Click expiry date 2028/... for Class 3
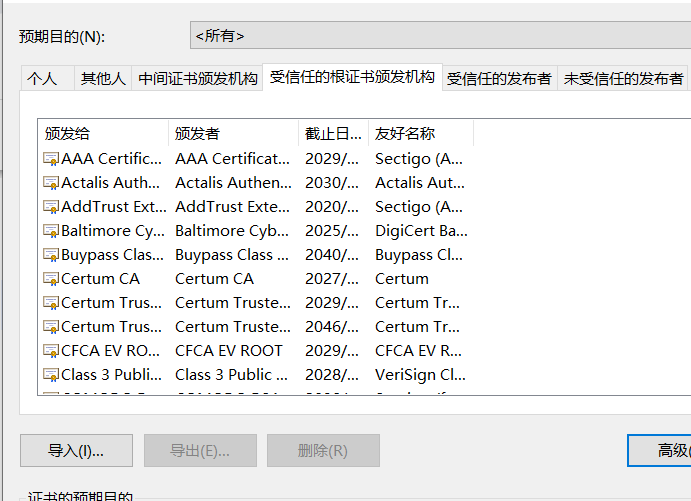The width and height of the screenshot is (691, 501). pos(332,375)
